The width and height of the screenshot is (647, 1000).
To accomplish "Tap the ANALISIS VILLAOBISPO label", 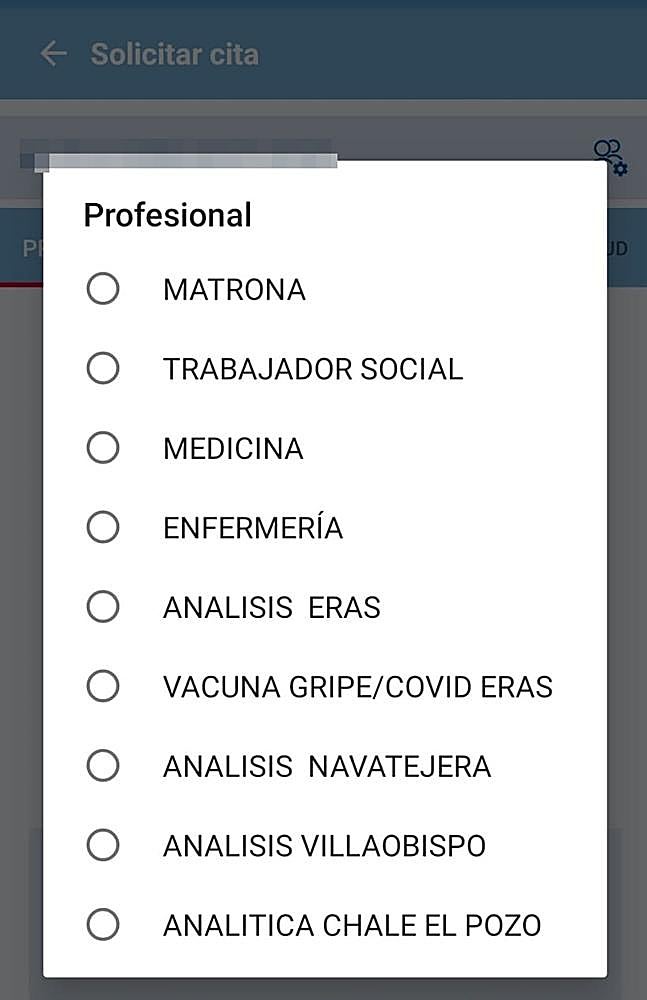I will click(324, 847).
